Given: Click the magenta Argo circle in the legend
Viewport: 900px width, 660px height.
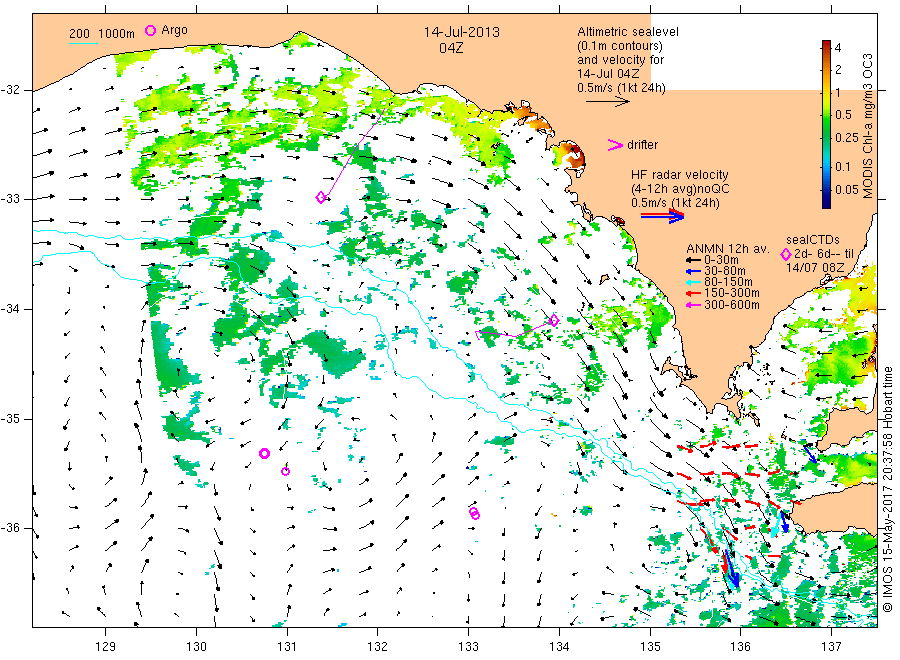Looking at the screenshot, I should point(150,30).
